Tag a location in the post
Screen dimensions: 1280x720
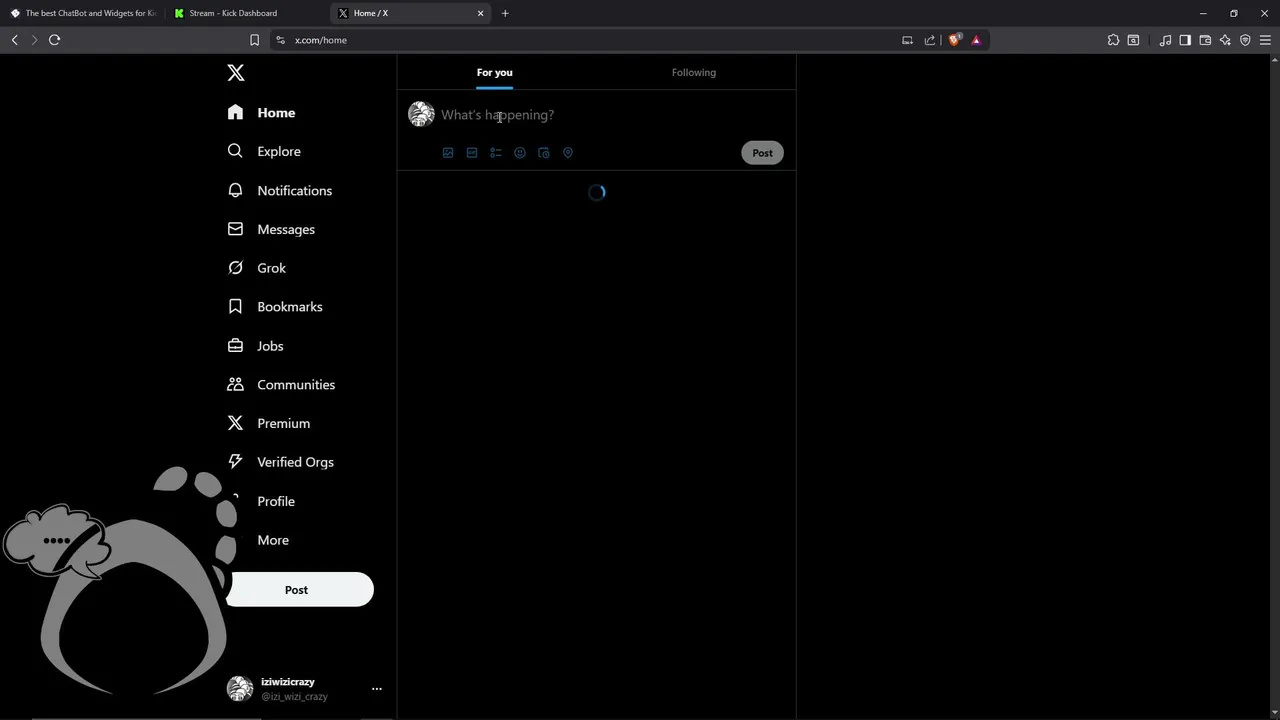[x=568, y=153]
